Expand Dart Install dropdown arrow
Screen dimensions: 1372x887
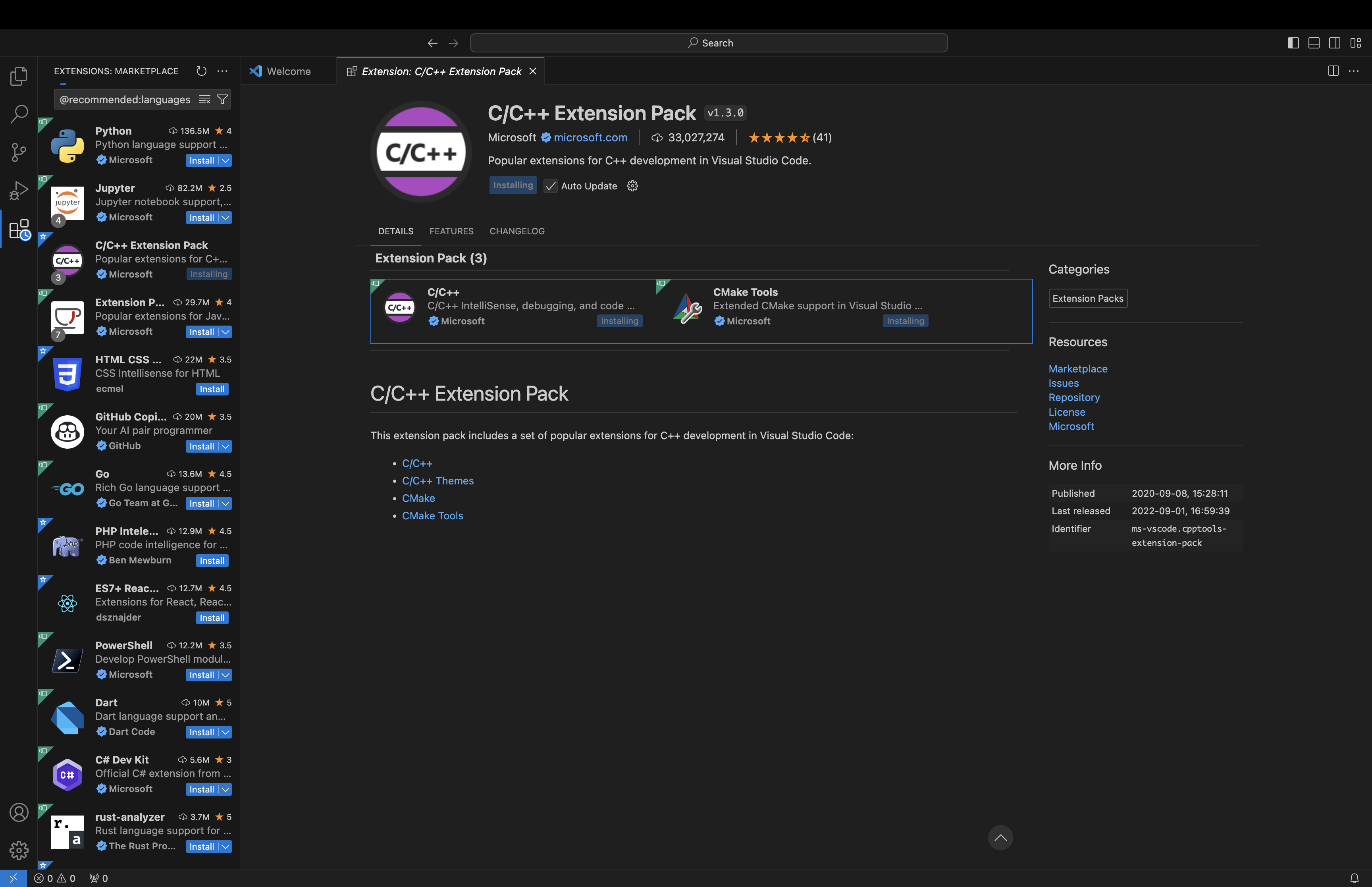pyautogui.click(x=226, y=732)
